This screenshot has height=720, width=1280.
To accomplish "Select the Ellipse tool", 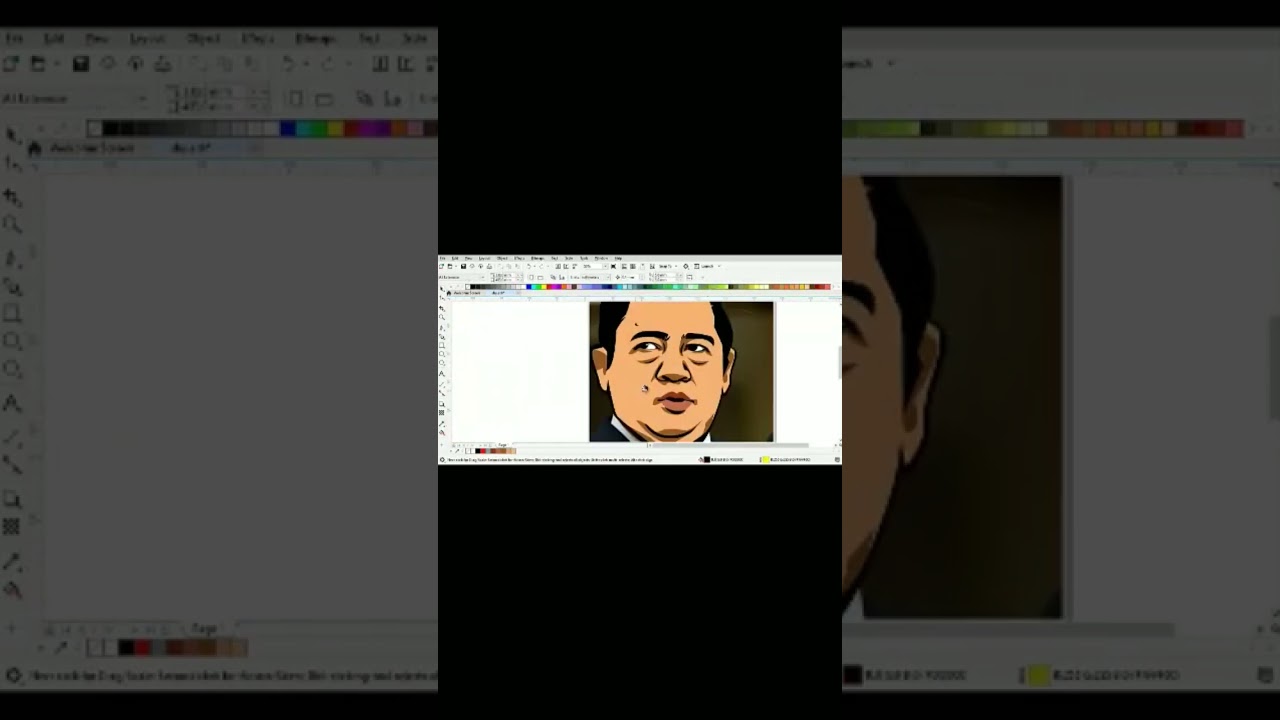I will pyautogui.click(x=442, y=354).
